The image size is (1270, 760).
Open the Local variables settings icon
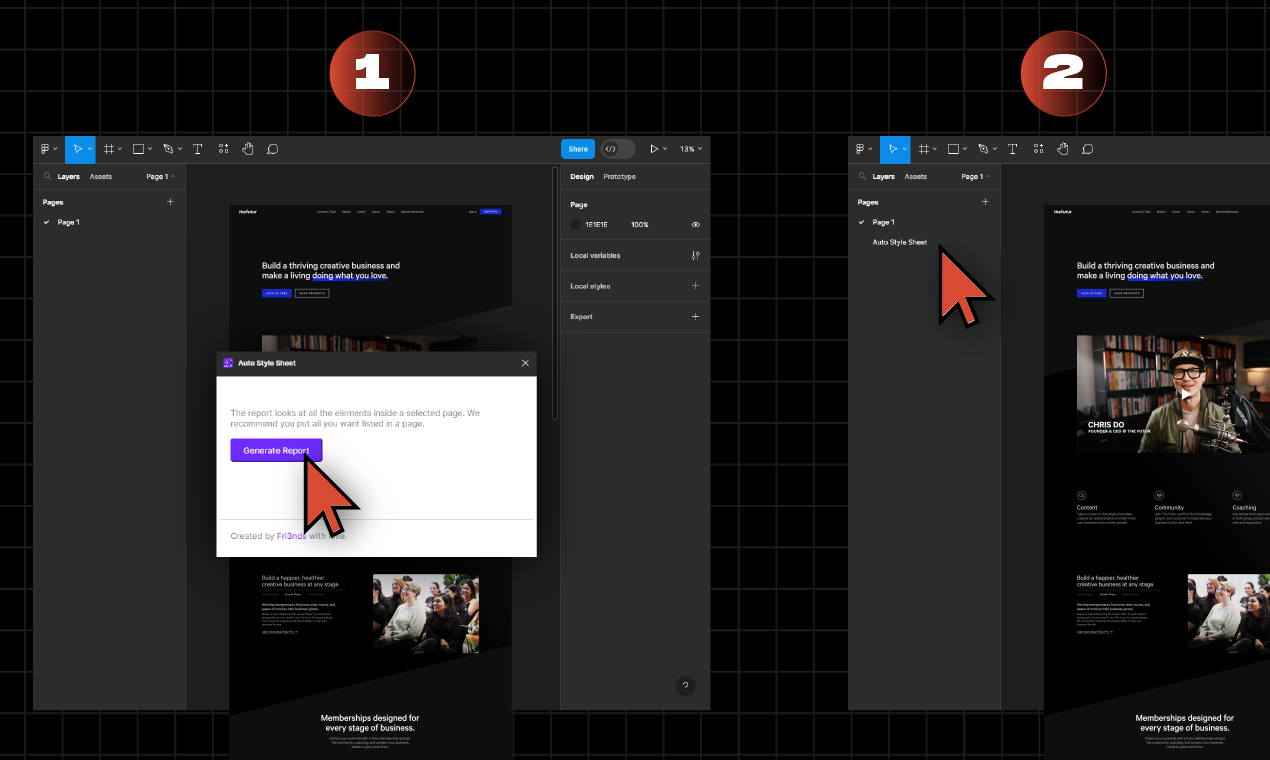[x=696, y=255]
